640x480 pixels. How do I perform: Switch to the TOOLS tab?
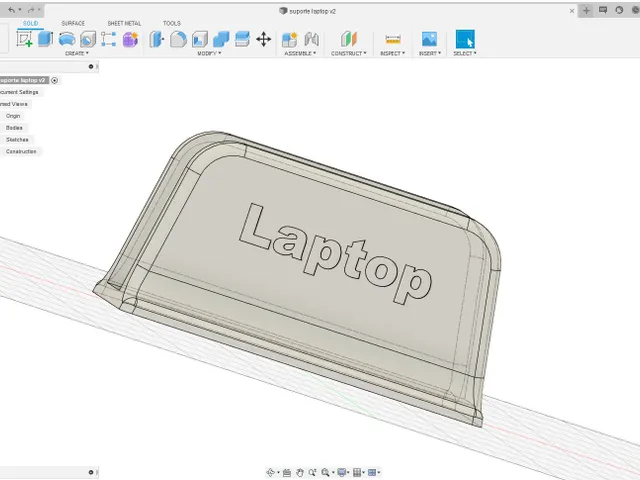(x=172, y=23)
